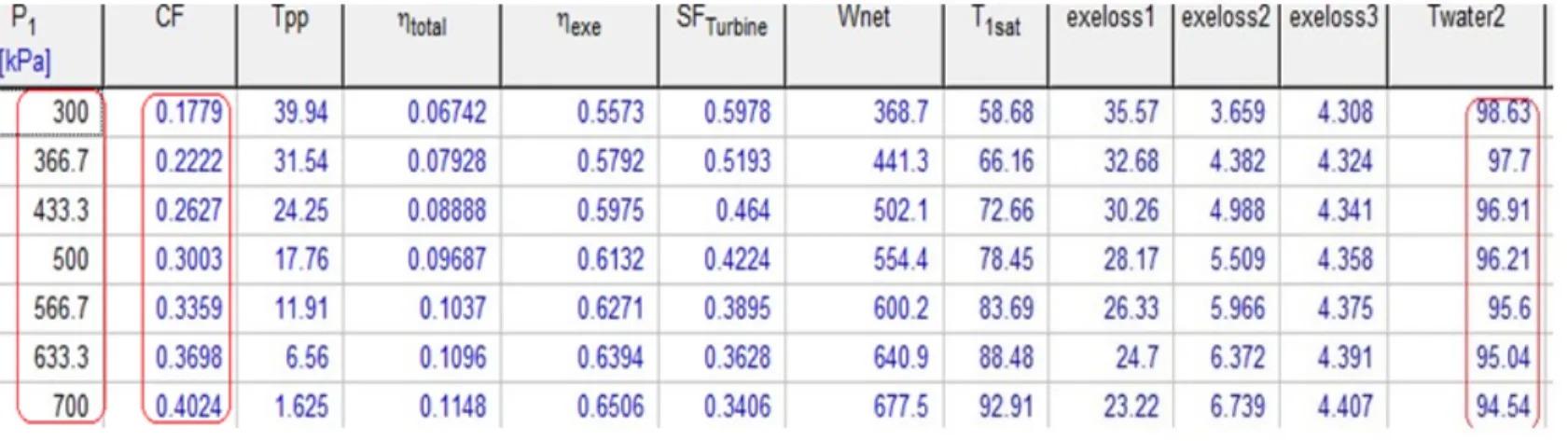Click the P1 cell showing 700
This screenshot has height=441, width=1568.
[50, 406]
